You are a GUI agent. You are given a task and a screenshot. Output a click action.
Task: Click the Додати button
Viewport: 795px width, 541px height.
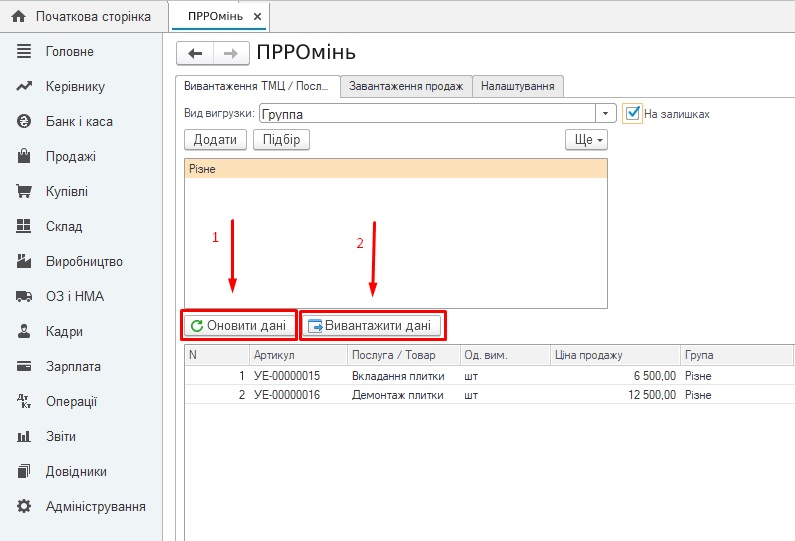point(215,140)
